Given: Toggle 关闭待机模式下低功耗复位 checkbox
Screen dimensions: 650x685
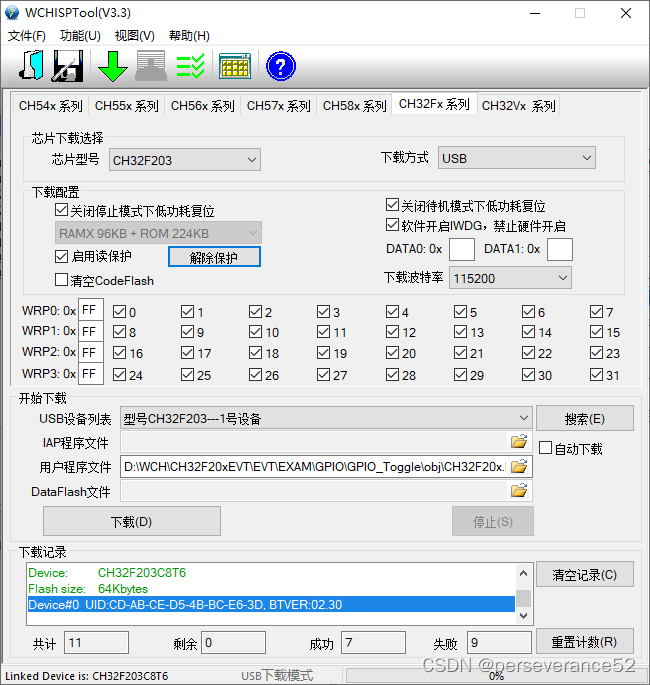Looking at the screenshot, I should 392,204.
